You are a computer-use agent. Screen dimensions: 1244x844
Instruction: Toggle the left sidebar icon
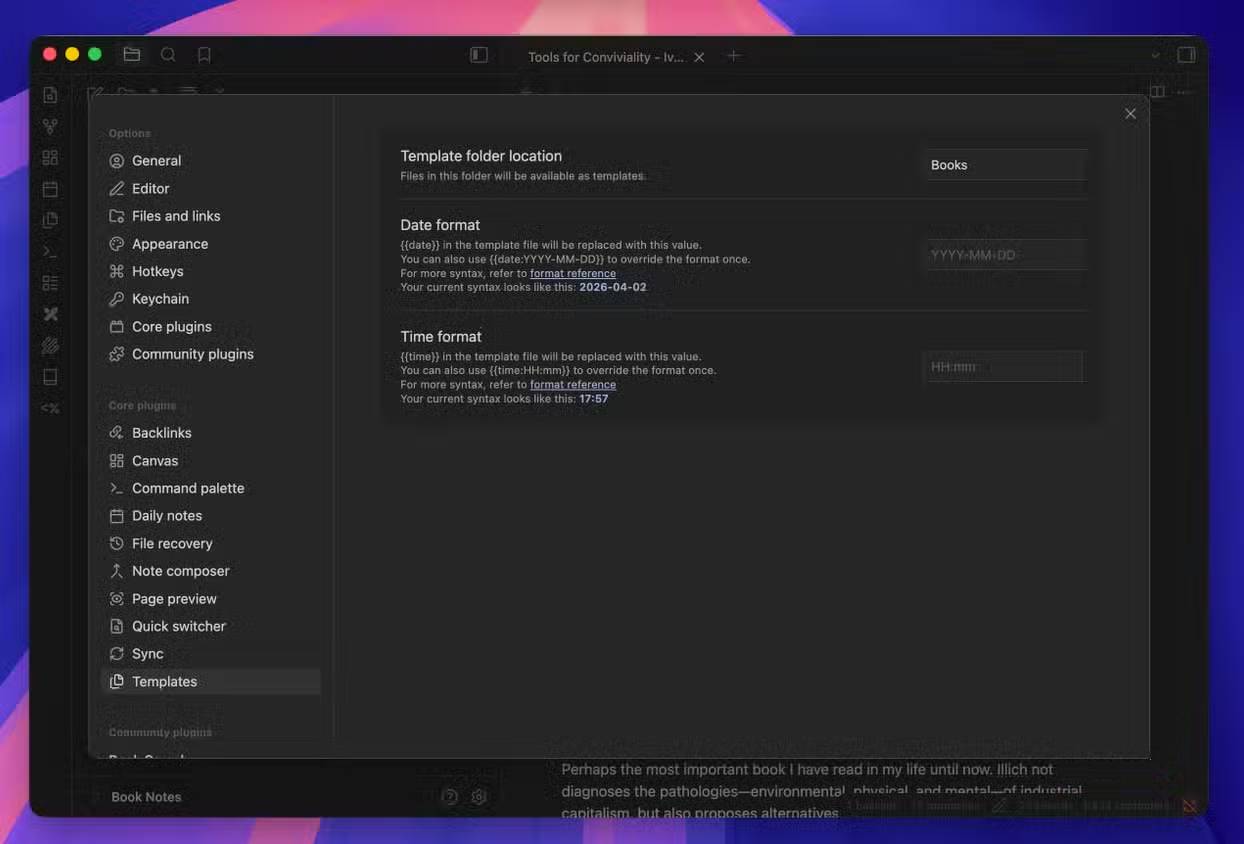(479, 55)
